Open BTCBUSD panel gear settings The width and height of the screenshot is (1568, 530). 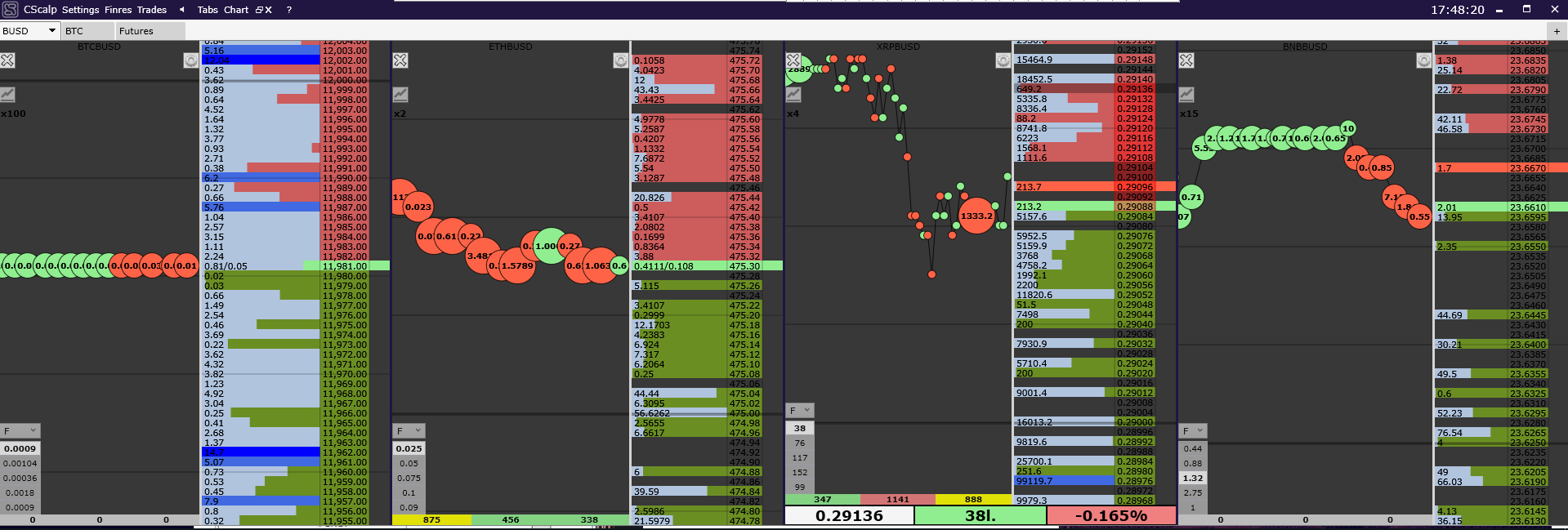[191, 60]
